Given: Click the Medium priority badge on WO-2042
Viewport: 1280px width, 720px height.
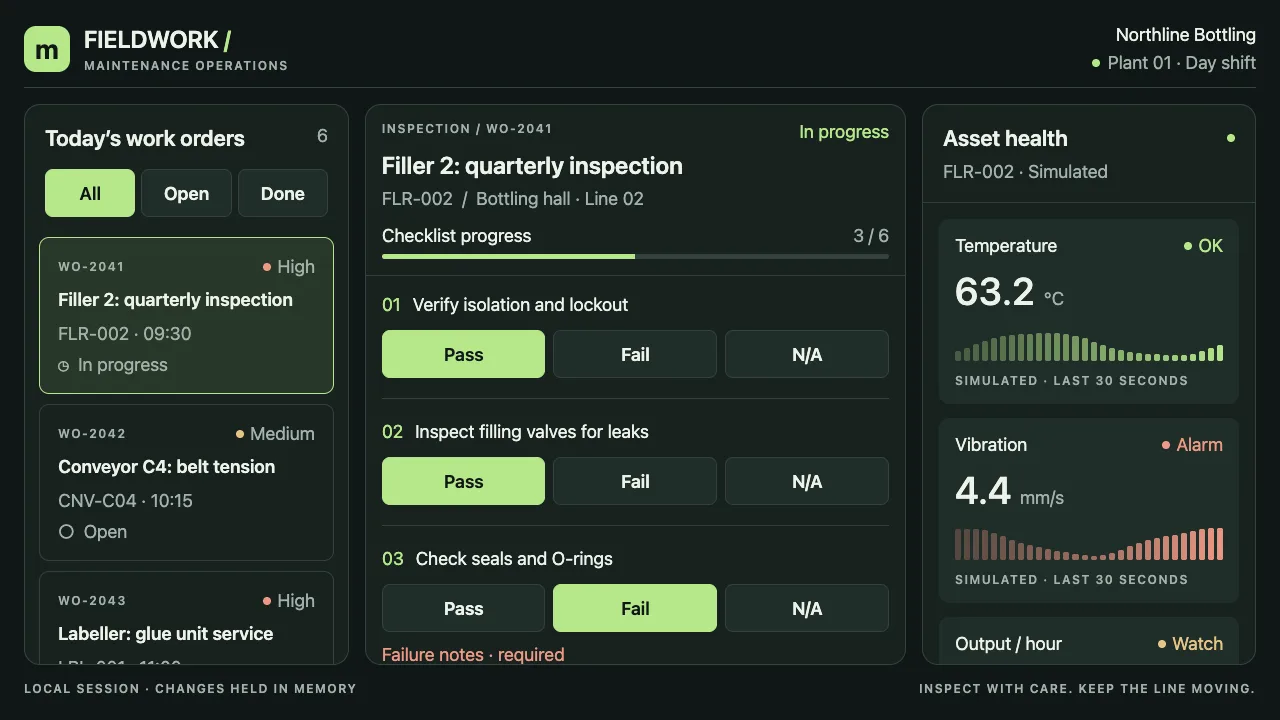Looking at the screenshot, I should click(275, 434).
